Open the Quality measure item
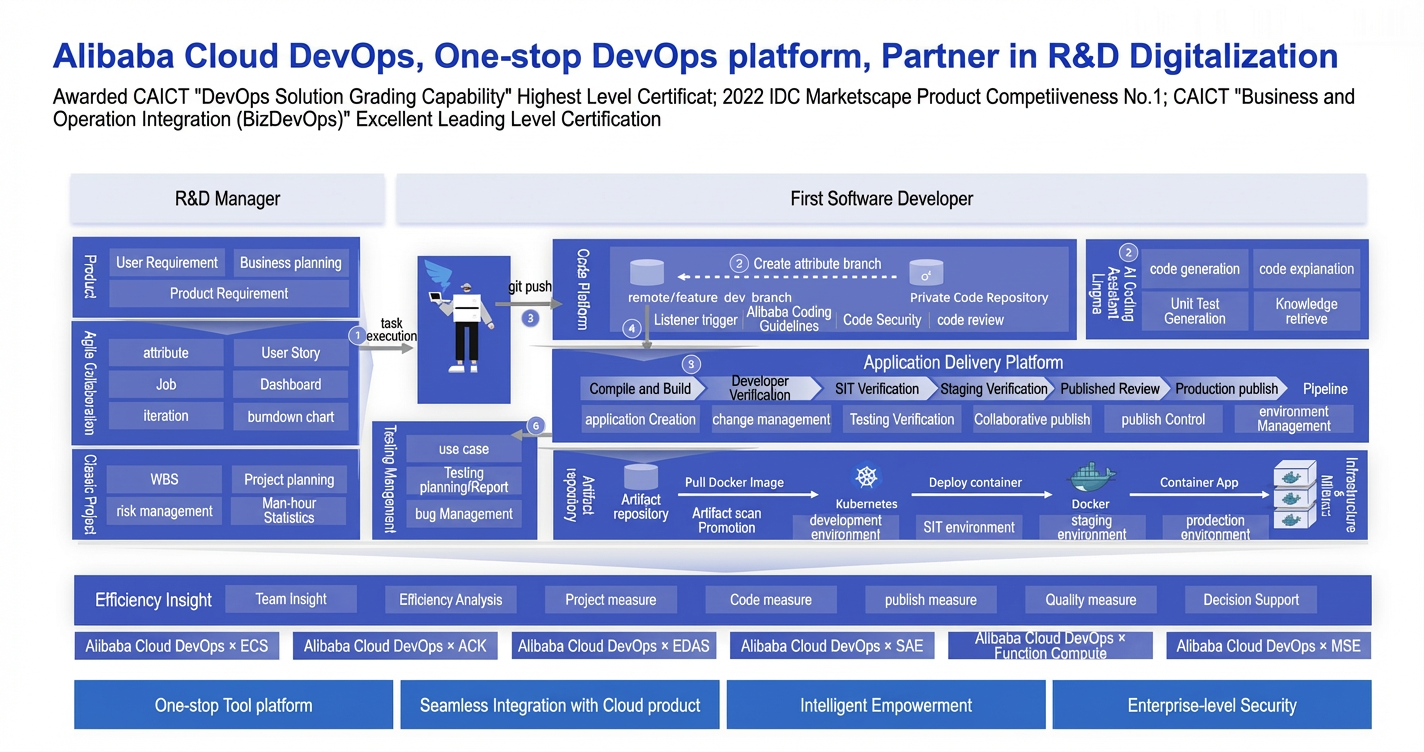The height and width of the screenshot is (752, 1424). click(x=1091, y=600)
